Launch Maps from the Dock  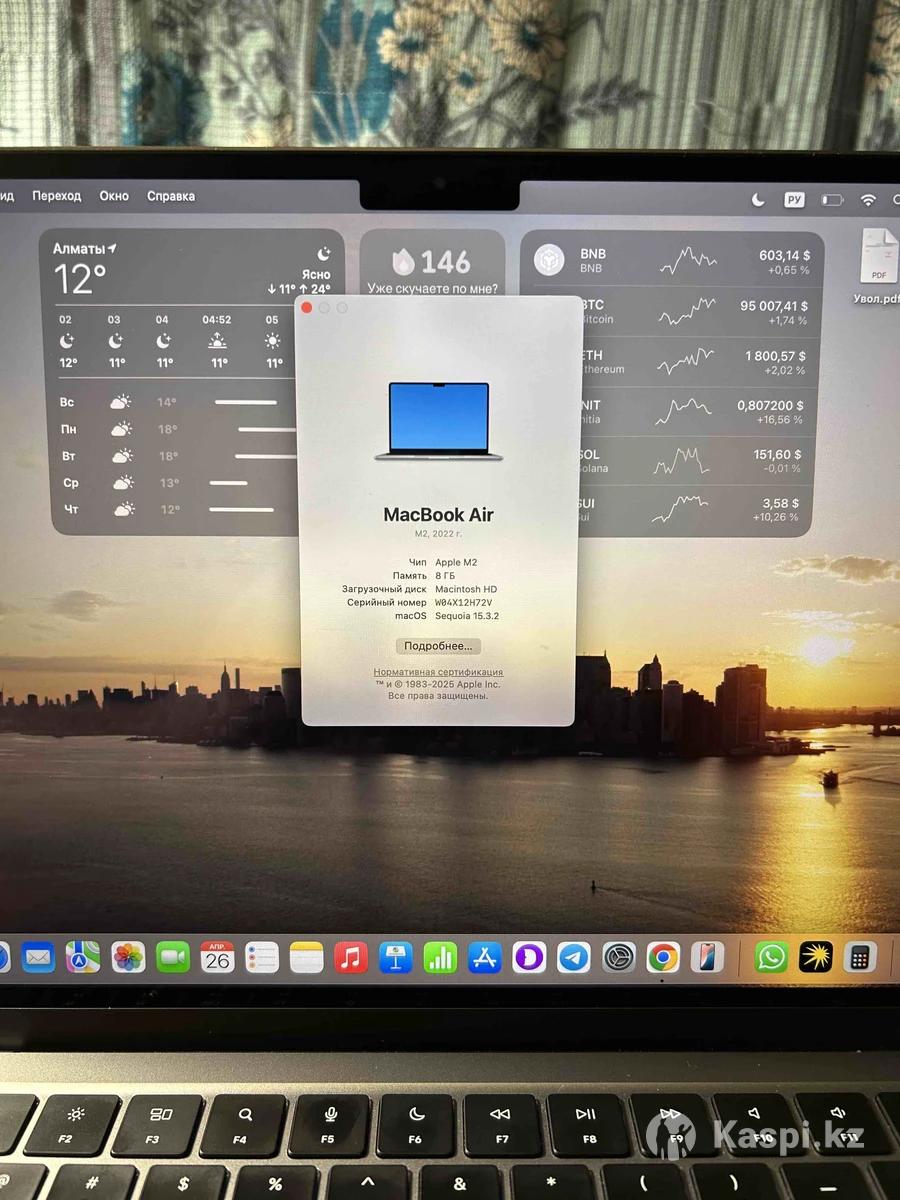coord(83,957)
